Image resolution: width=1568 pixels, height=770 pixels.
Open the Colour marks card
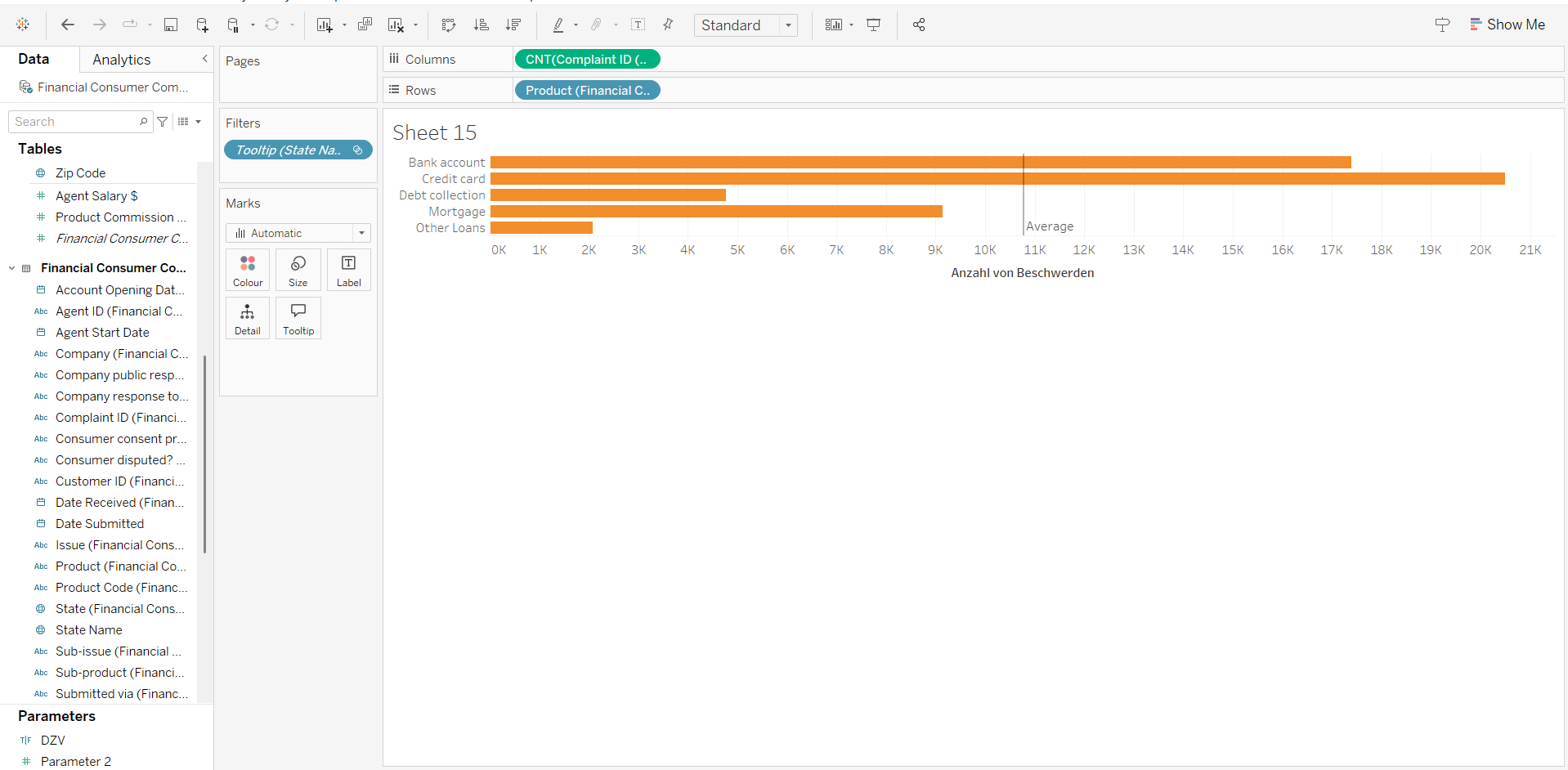point(248,271)
